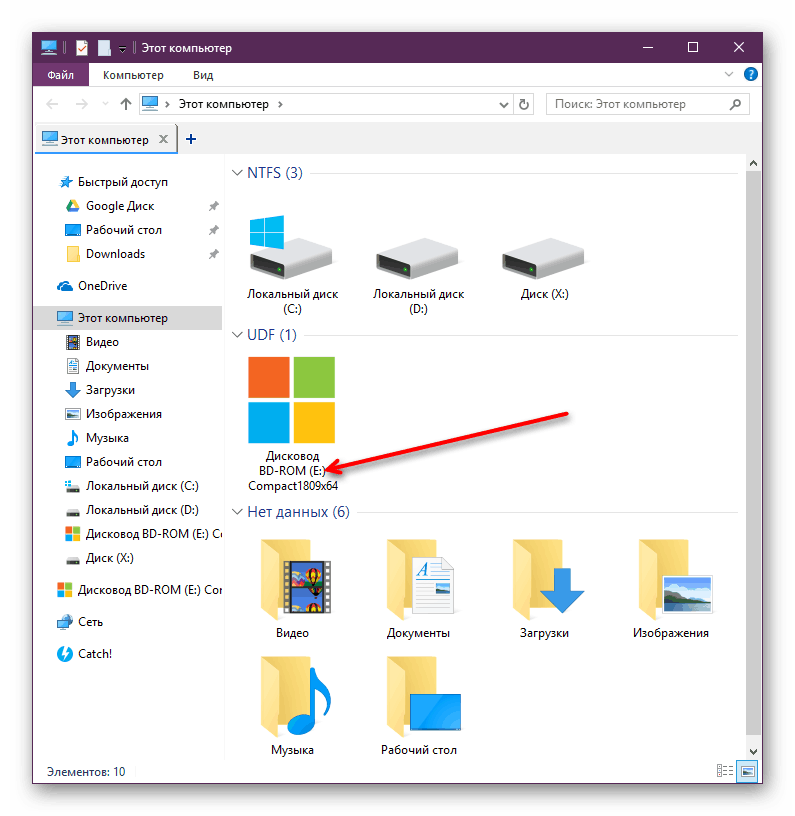
Task: Open Сеть in sidebar
Action: coord(80,621)
